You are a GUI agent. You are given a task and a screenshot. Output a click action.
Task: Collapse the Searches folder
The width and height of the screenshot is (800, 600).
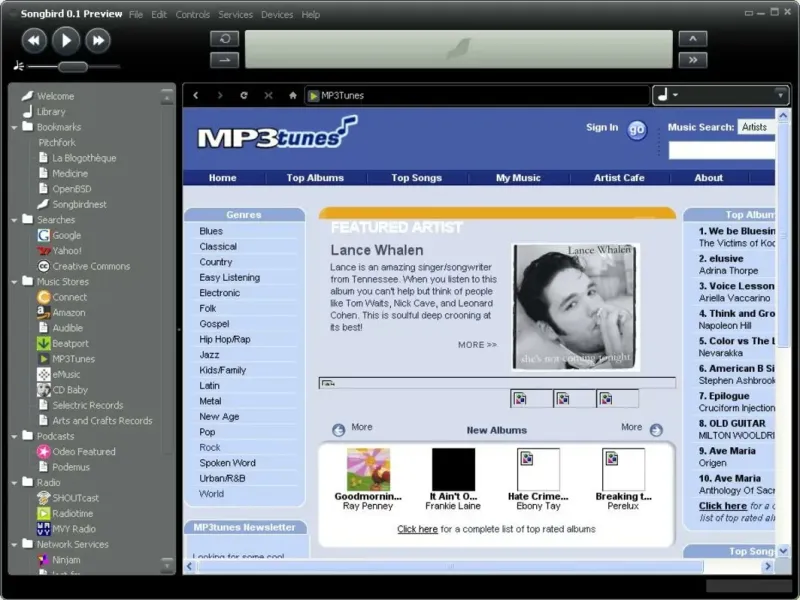14,220
